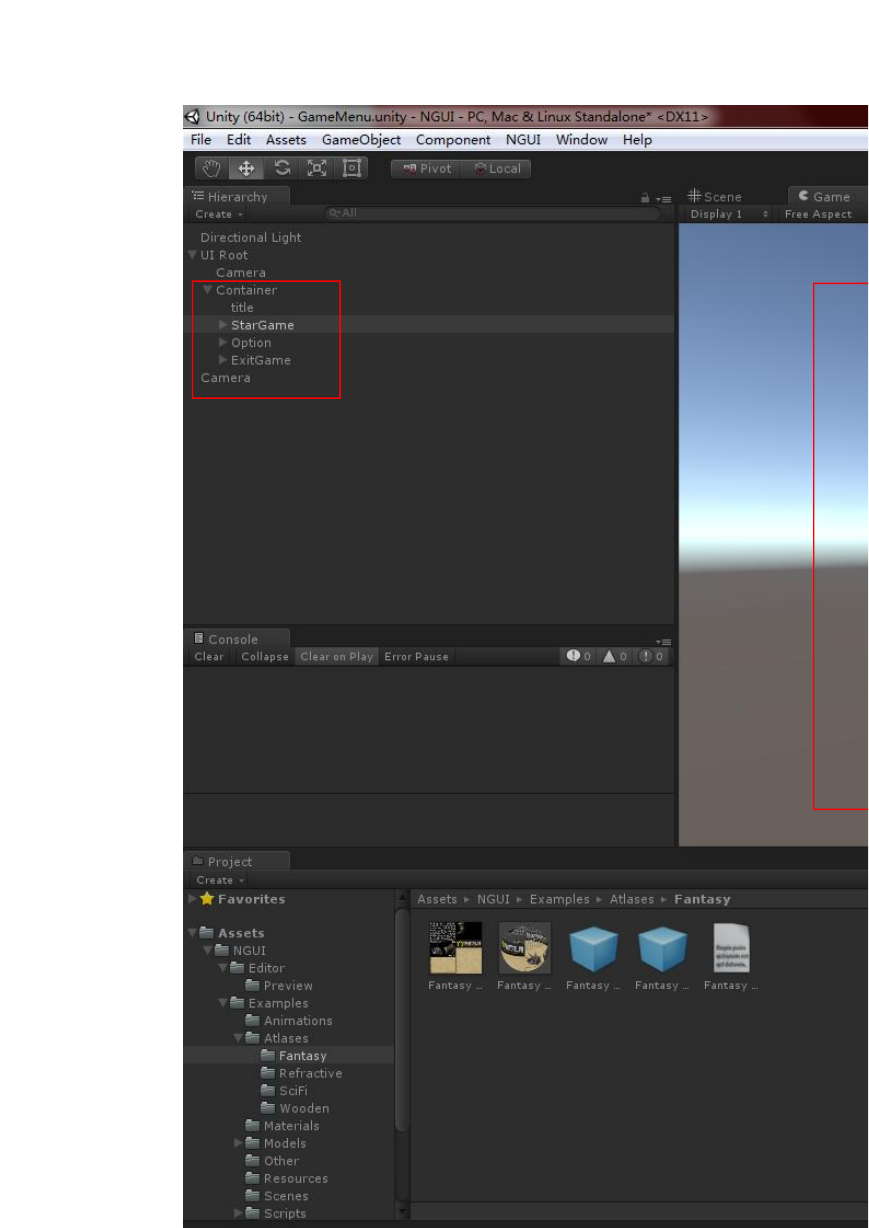
Task: Toggle error messages count in Console
Action: pyautogui.click(x=652, y=656)
